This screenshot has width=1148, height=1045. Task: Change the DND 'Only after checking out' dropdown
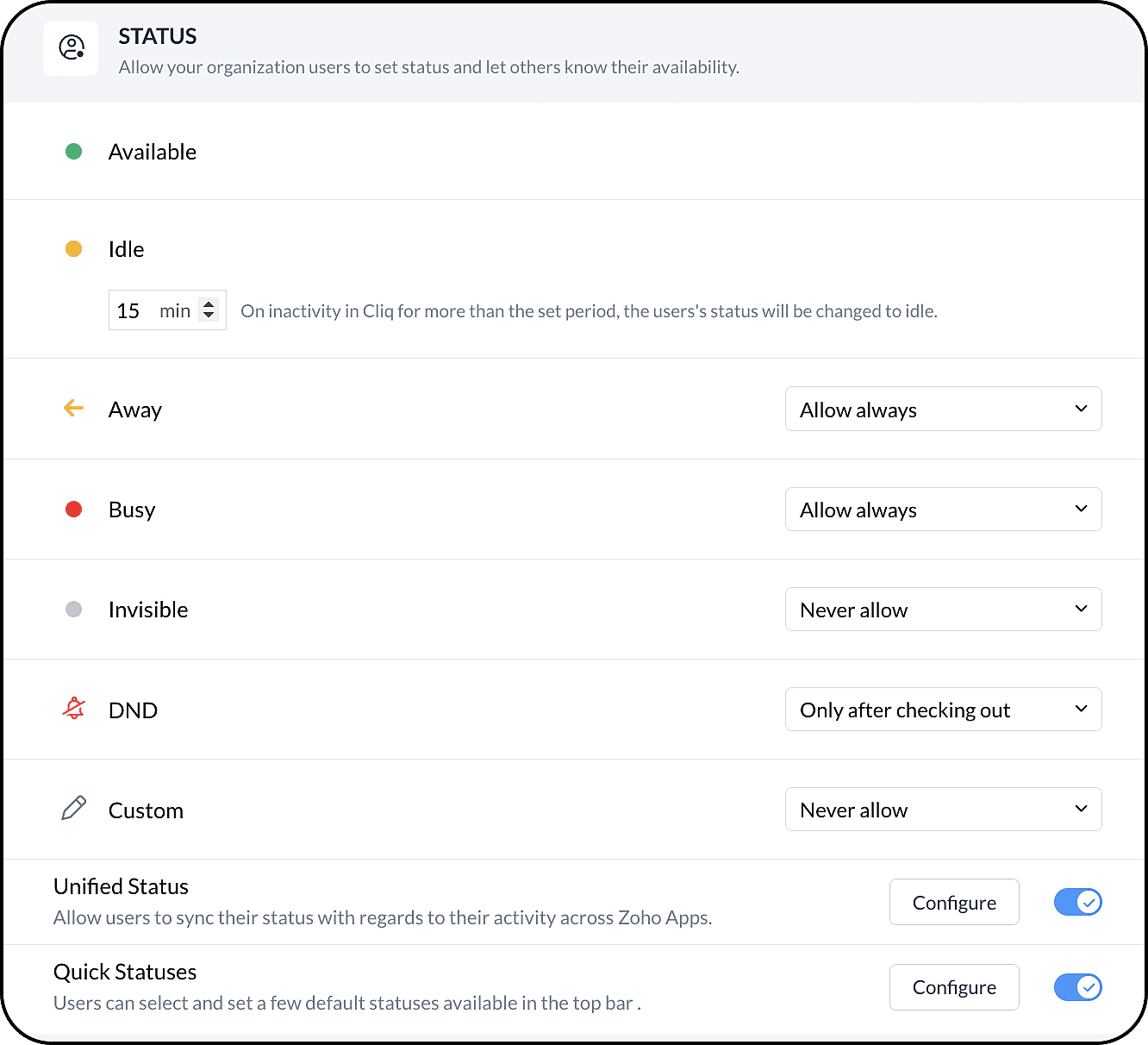(943, 710)
